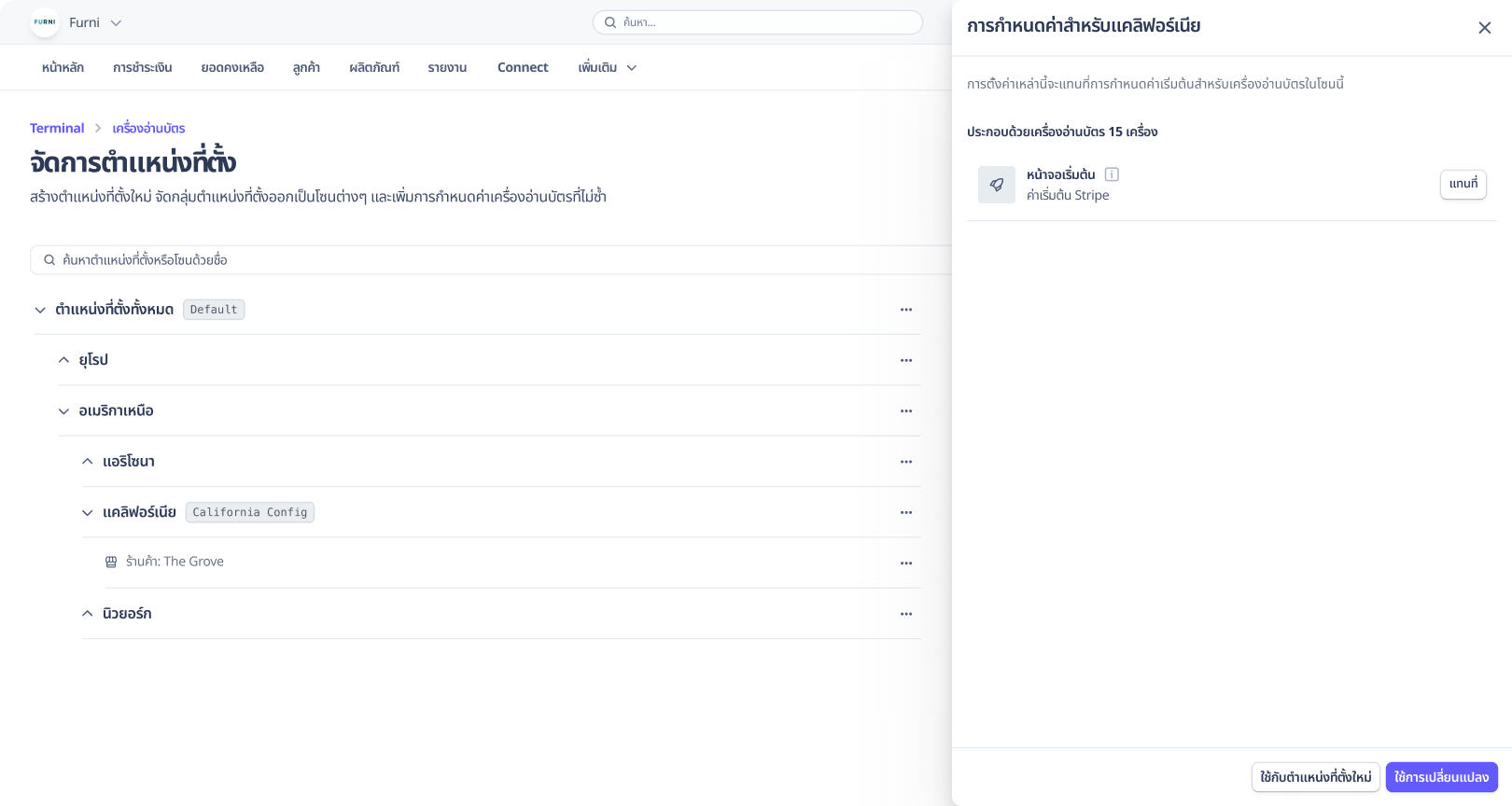The height and width of the screenshot is (806, 1512).
Task: Expand the แอริโซนา zone chevron
Action: [87, 462]
